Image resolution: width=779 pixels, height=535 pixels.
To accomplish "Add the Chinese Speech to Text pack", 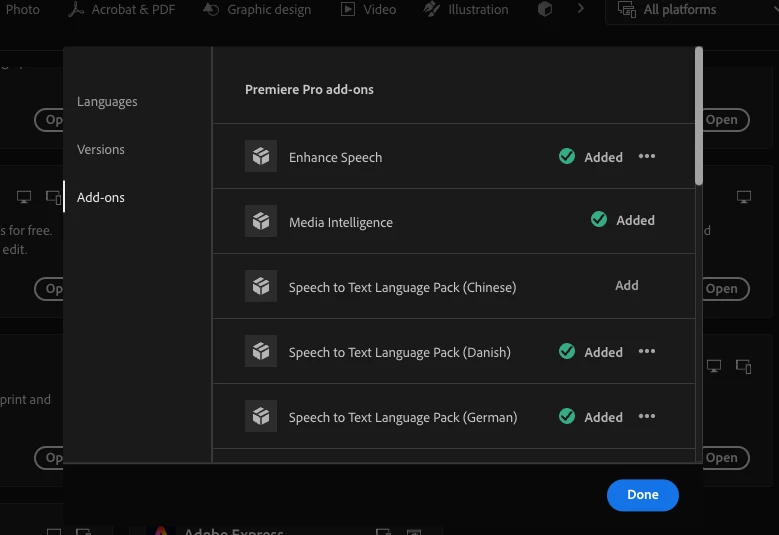I will click(627, 285).
